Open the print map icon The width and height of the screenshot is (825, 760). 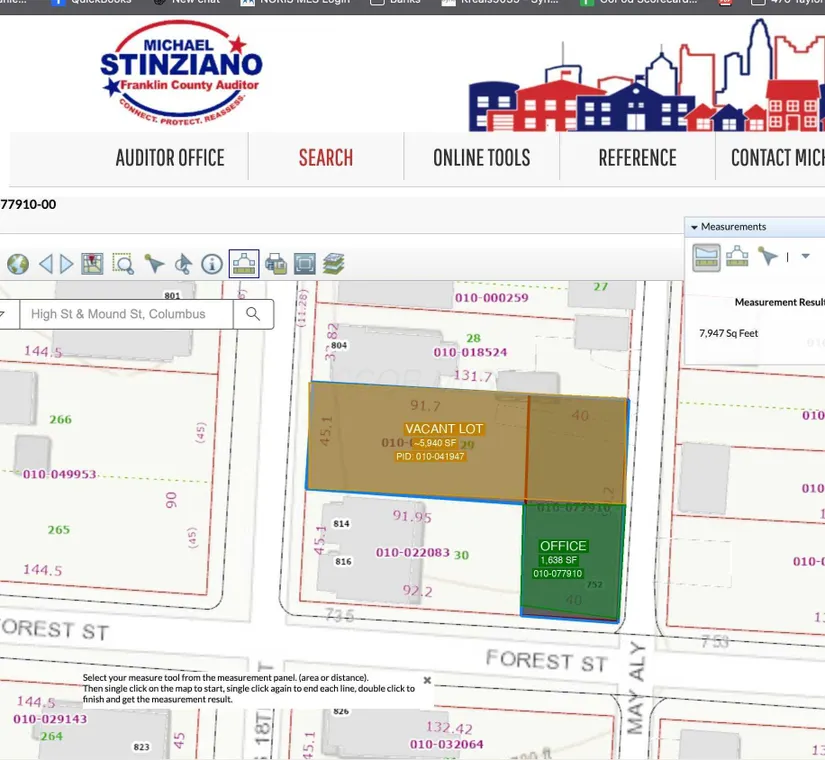[276, 264]
